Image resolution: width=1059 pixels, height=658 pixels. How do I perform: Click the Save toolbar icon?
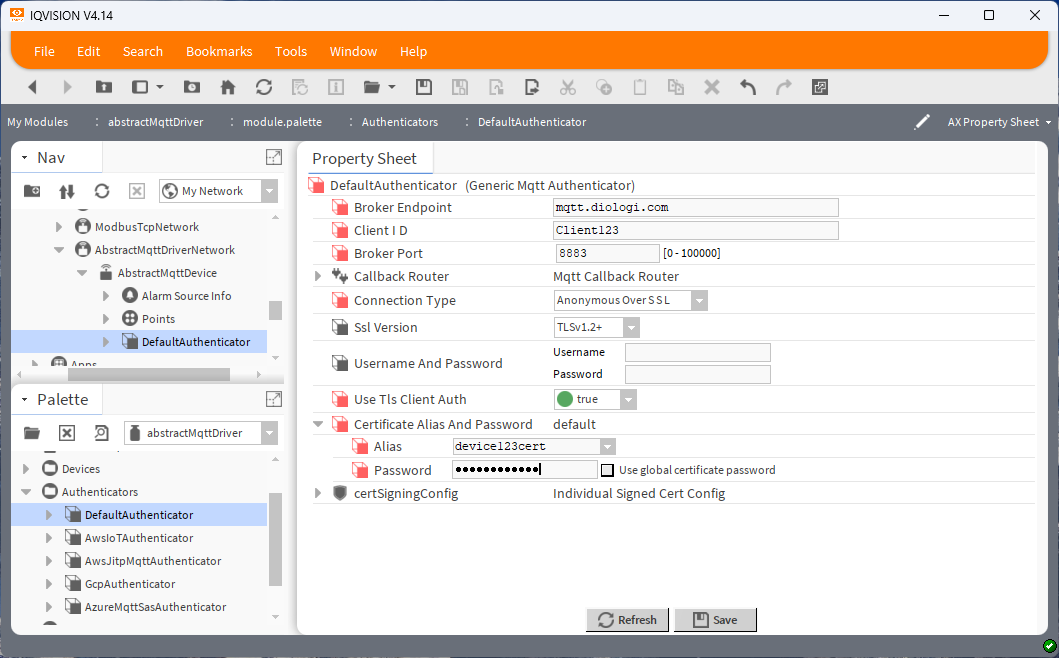[x=424, y=87]
